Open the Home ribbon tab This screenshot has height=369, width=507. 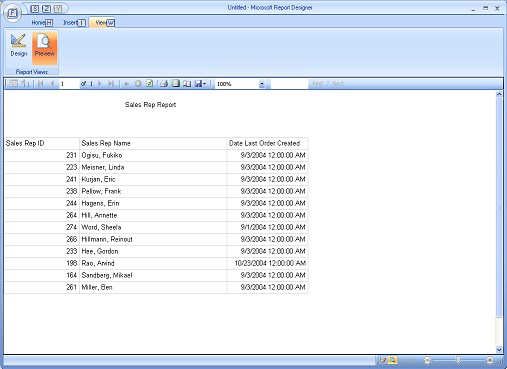click(42, 23)
